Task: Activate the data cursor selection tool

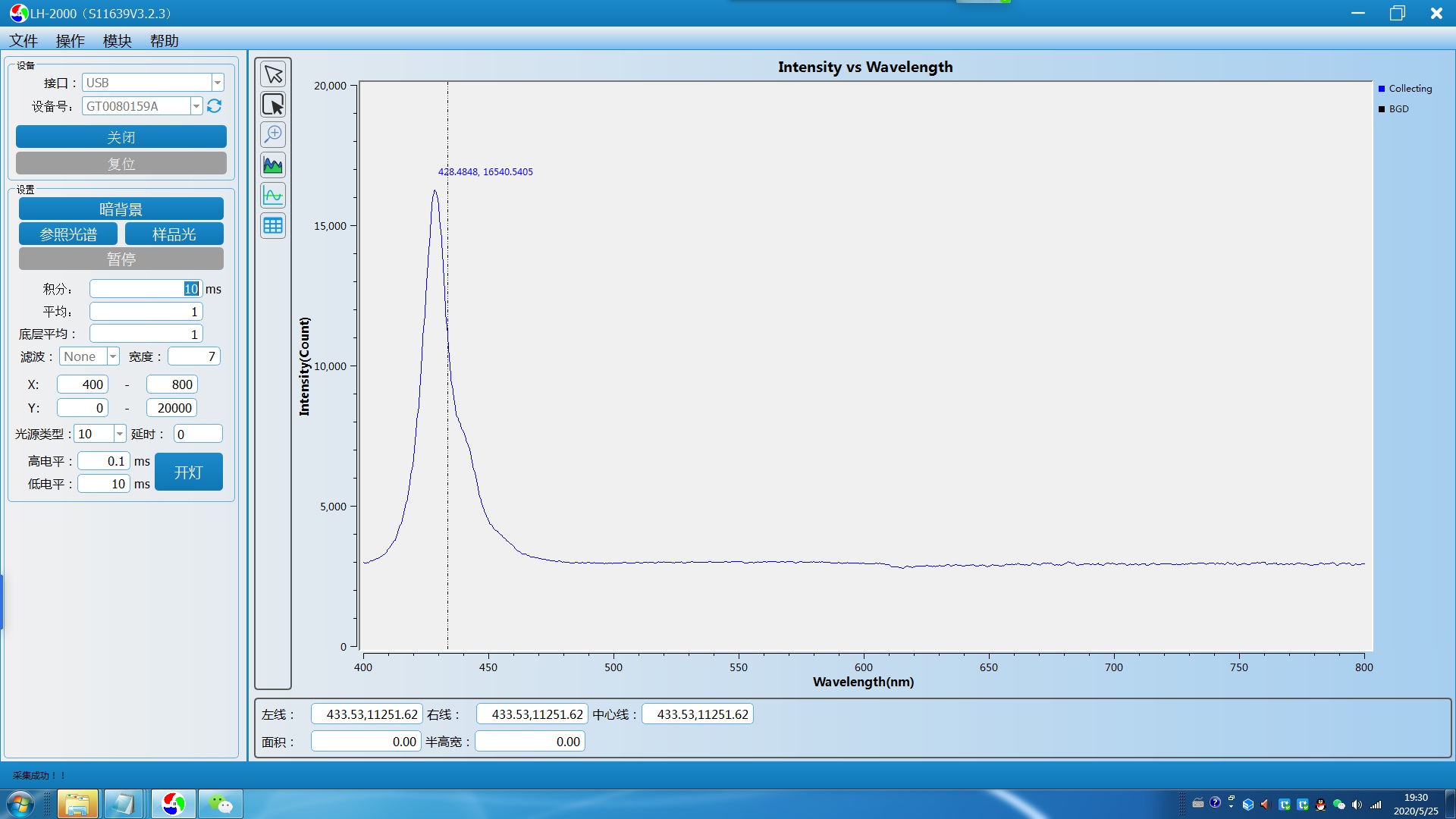Action: pos(273,105)
